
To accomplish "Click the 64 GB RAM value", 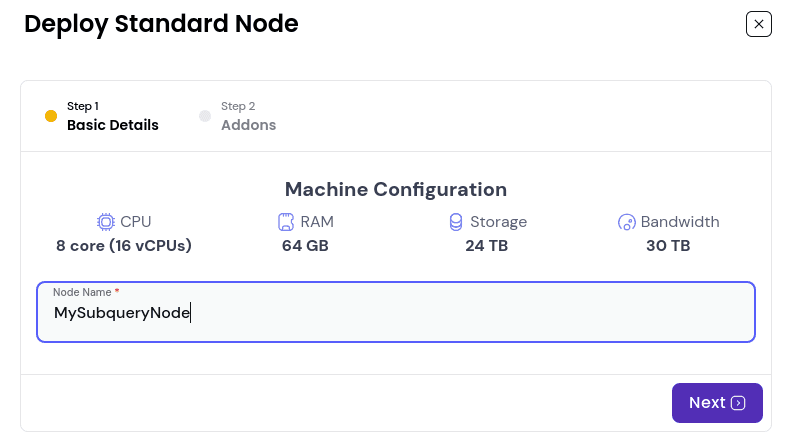I will click(305, 246).
